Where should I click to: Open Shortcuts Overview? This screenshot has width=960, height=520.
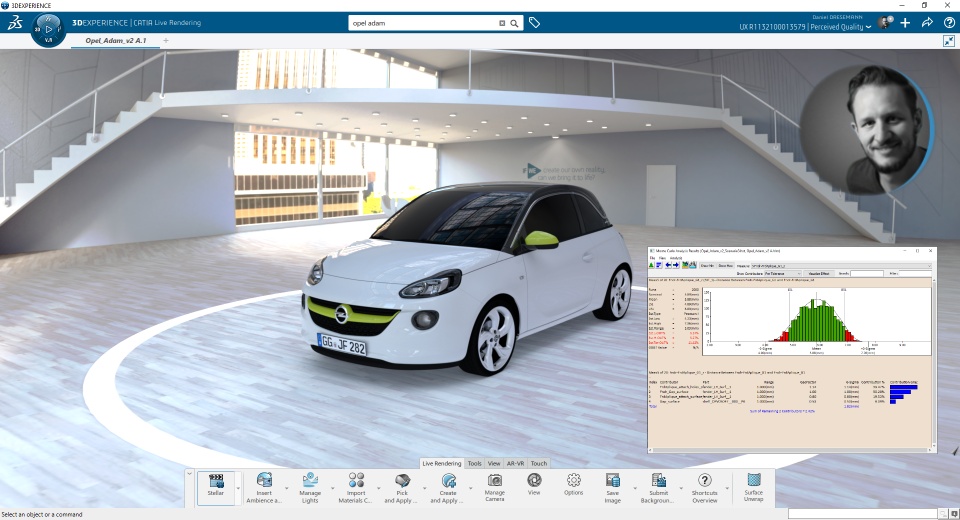click(705, 488)
